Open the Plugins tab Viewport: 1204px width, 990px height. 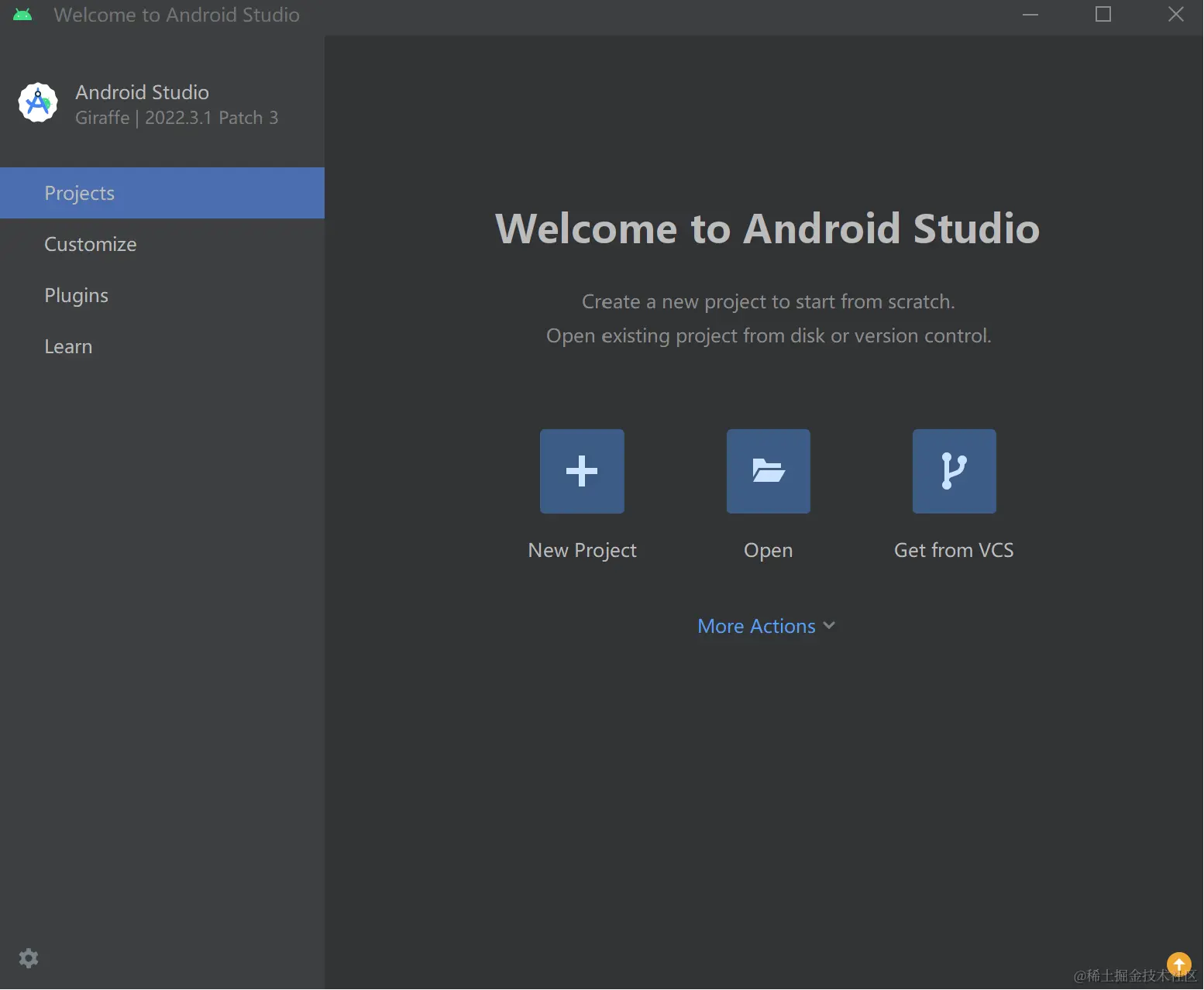pos(162,295)
